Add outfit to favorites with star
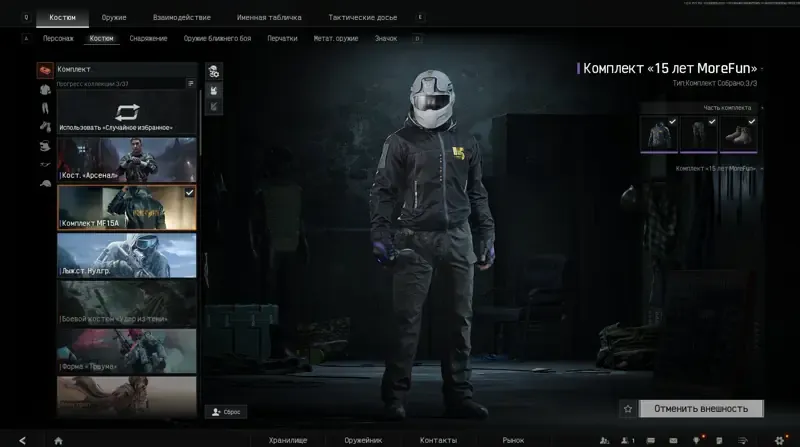This screenshot has width=800, height=447. coord(628,409)
